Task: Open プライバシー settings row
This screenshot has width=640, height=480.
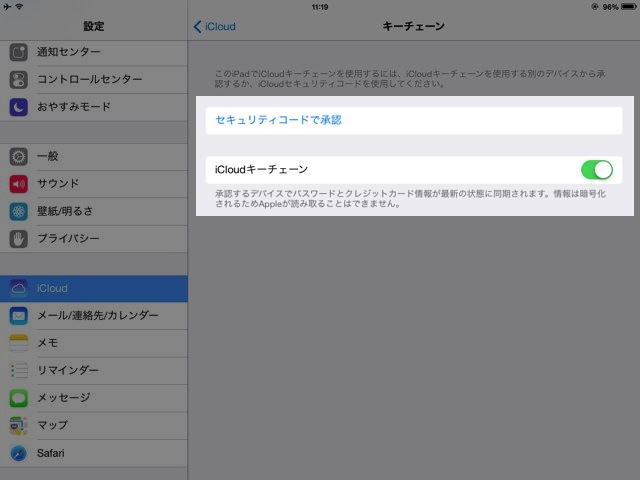Action: pyautogui.click(x=94, y=239)
